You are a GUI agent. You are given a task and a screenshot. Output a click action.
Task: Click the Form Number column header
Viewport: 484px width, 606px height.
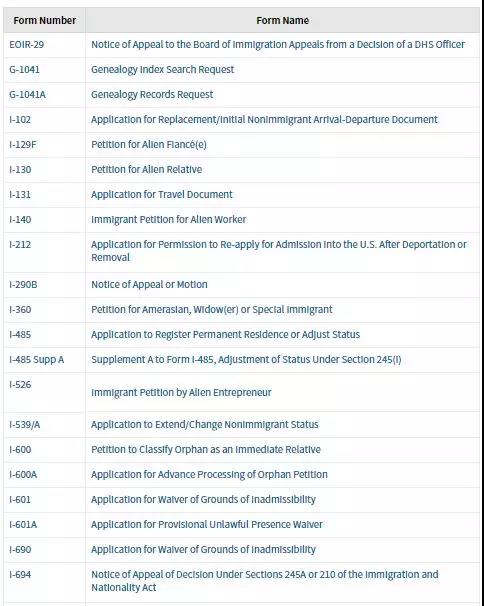[44, 20]
